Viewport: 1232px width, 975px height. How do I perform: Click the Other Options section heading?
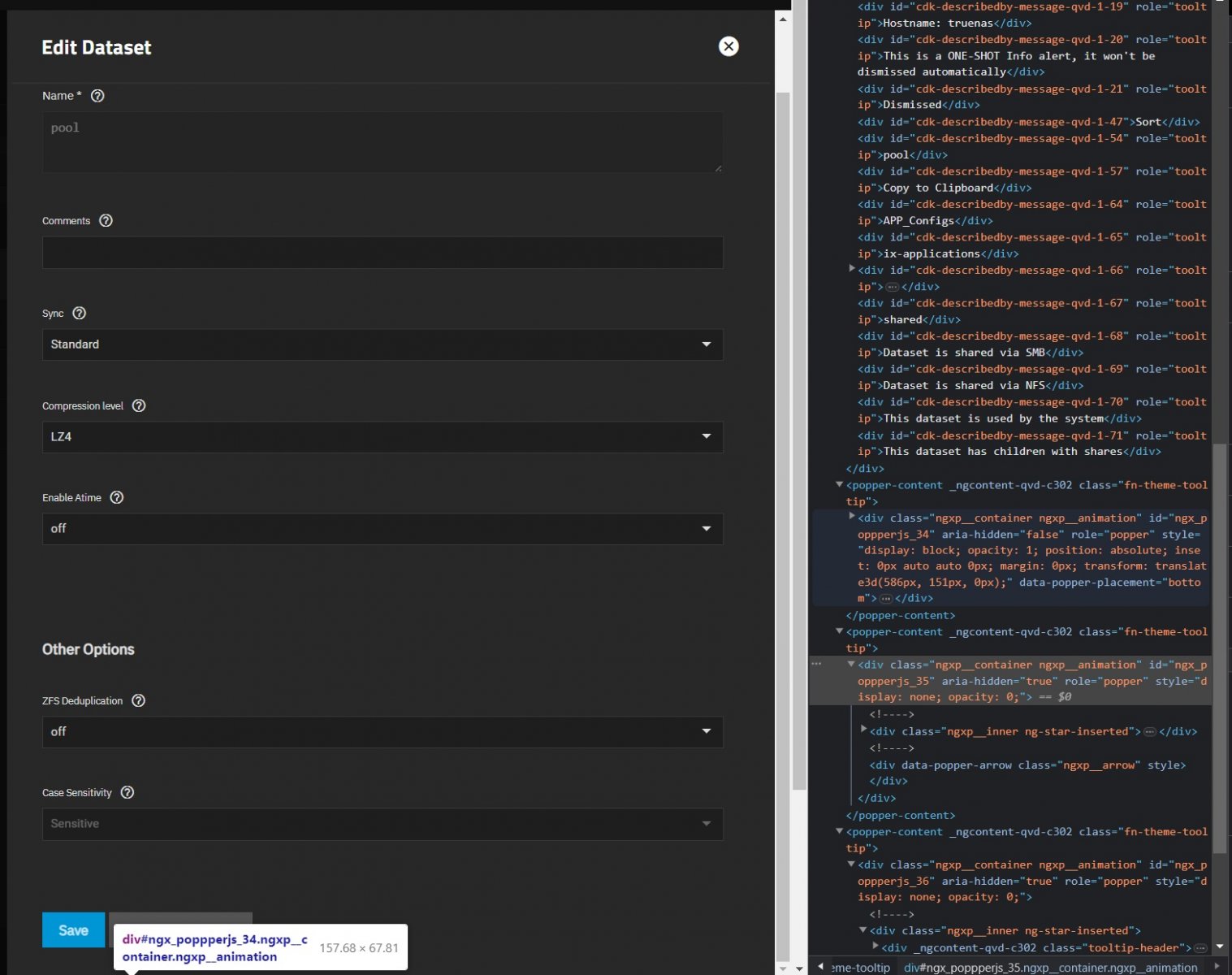tap(89, 649)
